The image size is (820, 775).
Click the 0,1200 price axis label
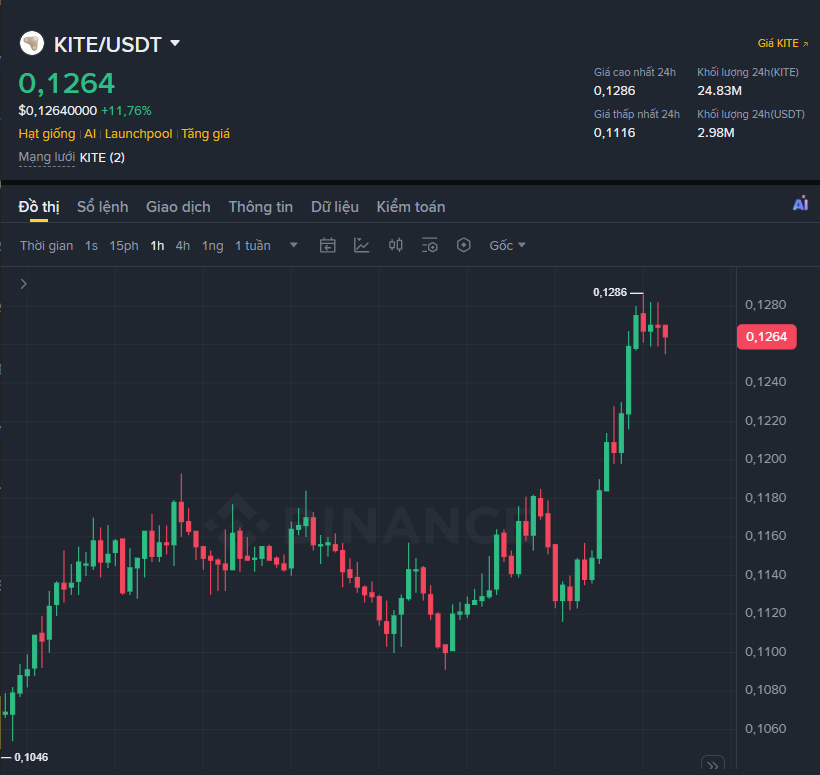[766, 459]
